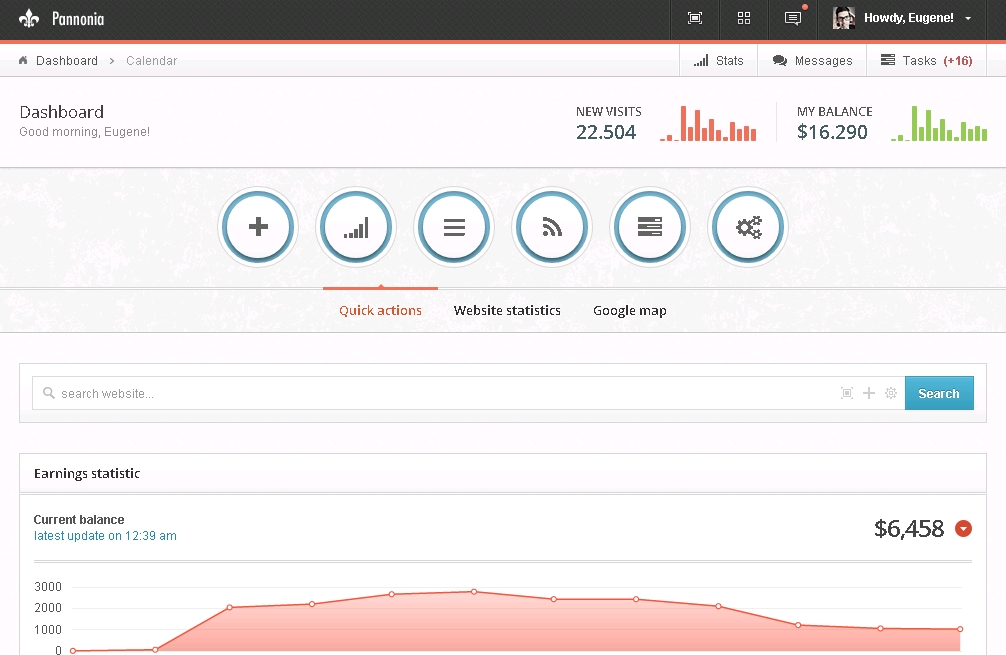This screenshot has height=655, width=1006.
Task: Expand the red arrow beside $6,458
Action: tap(963, 528)
